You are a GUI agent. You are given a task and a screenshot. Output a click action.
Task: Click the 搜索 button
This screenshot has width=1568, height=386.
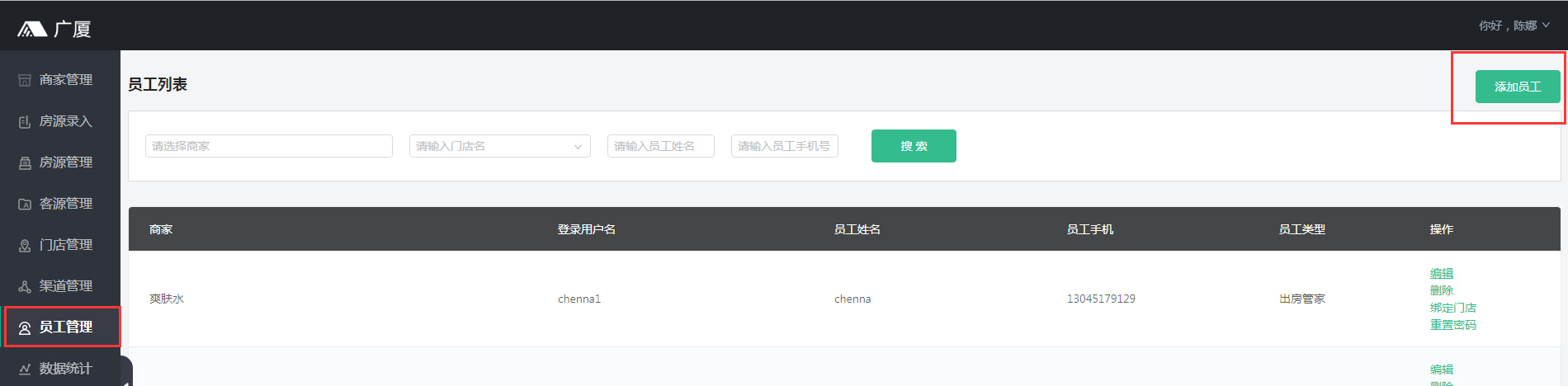pyautogui.click(x=914, y=146)
